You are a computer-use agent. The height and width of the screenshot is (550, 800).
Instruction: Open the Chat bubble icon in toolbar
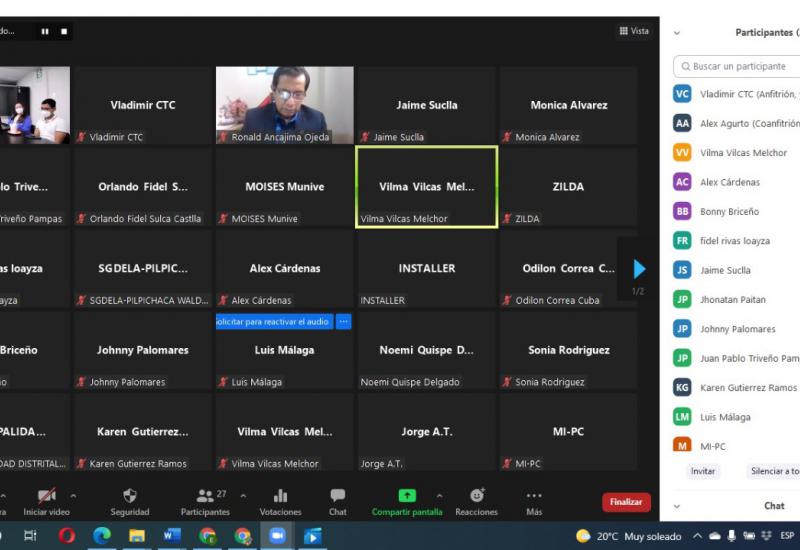pyautogui.click(x=338, y=496)
